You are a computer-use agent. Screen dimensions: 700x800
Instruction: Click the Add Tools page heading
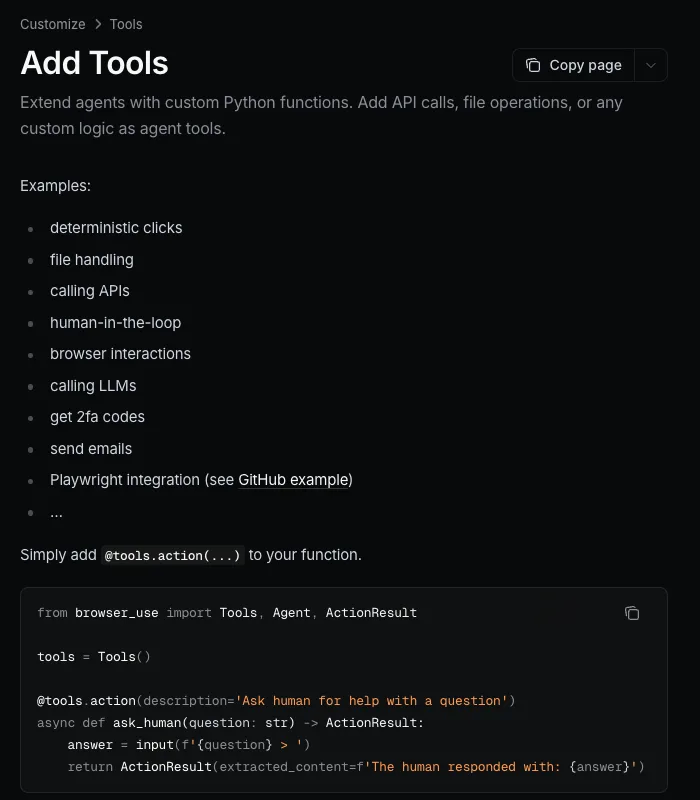(x=94, y=63)
